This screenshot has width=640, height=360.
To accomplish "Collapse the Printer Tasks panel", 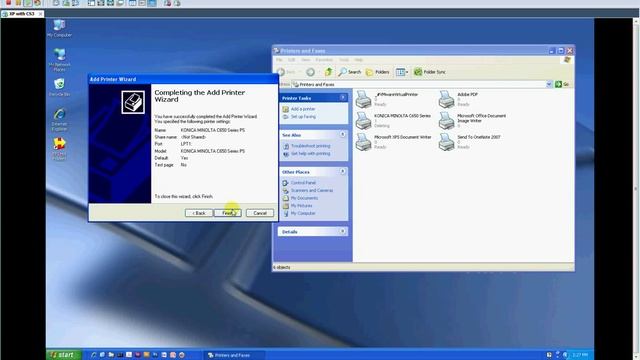I will [x=343, y=98].
